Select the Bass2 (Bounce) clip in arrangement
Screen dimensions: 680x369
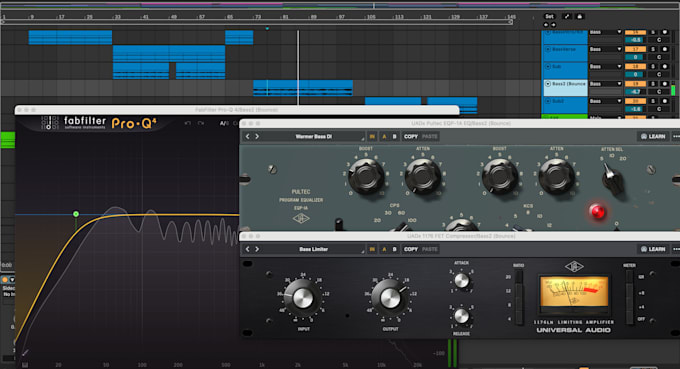point(303,88)
